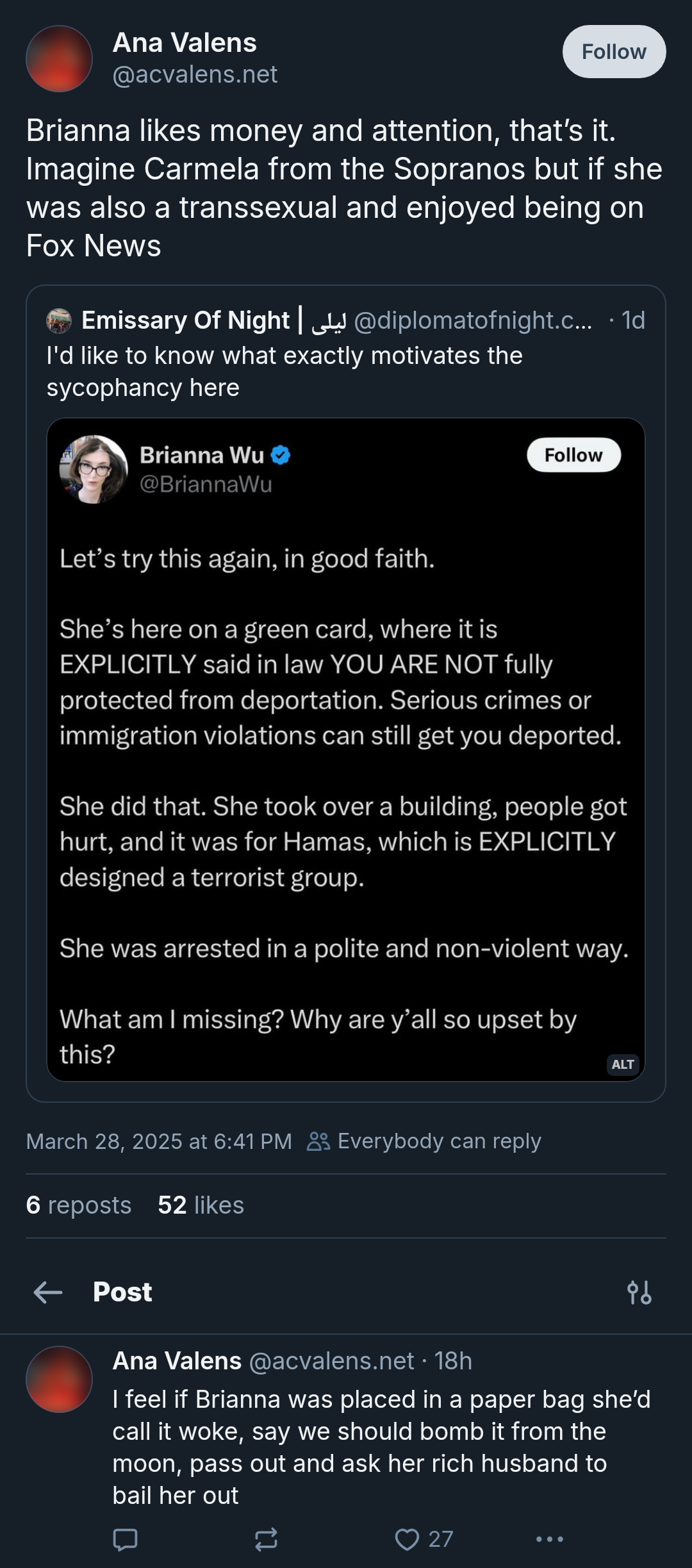Open the @acvalens.net handle link
This screenshot has height=1568, width=692.
click(195, 75)
